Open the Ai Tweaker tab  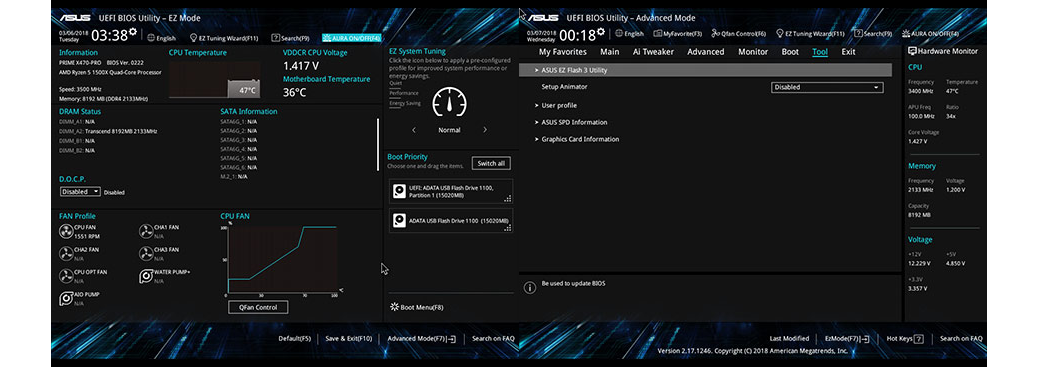[653, 52]
